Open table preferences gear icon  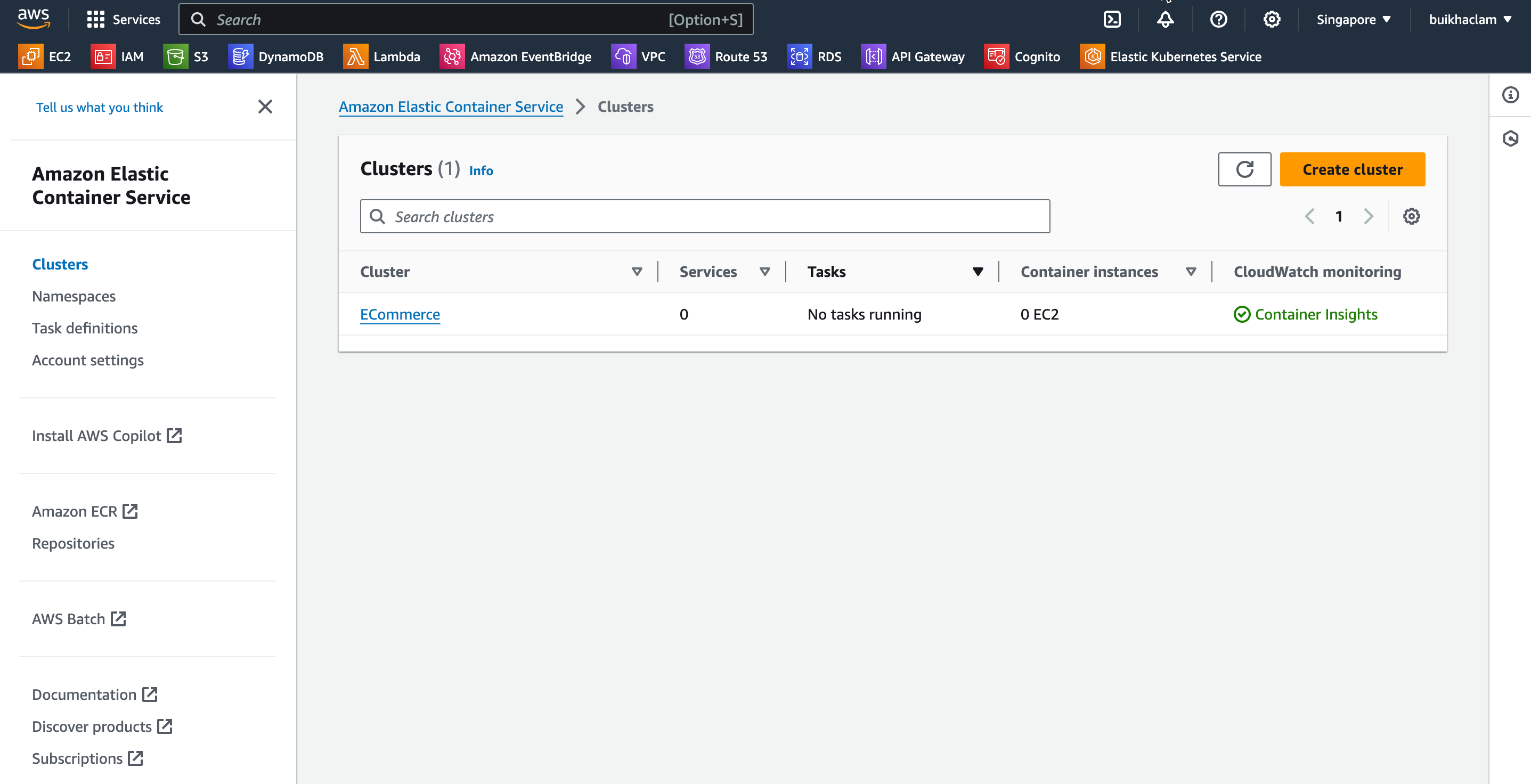[1412, 216]
